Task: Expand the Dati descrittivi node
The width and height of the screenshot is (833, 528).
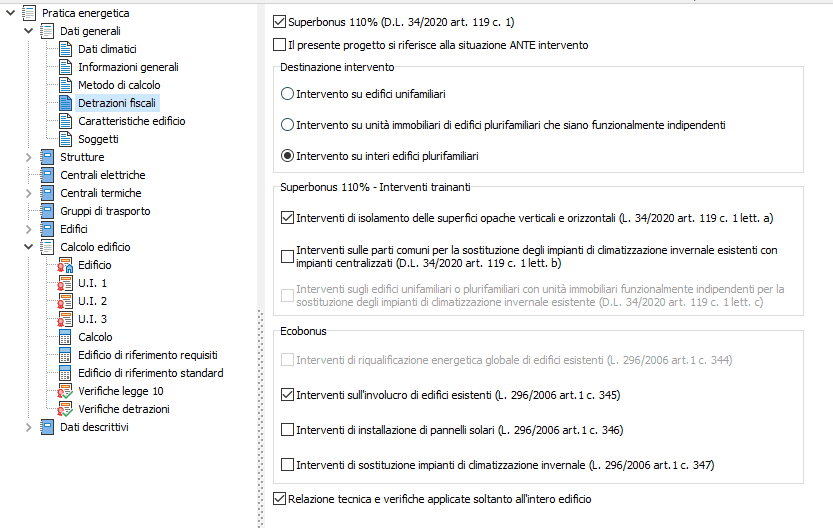Action: click(x=29, y=427)
